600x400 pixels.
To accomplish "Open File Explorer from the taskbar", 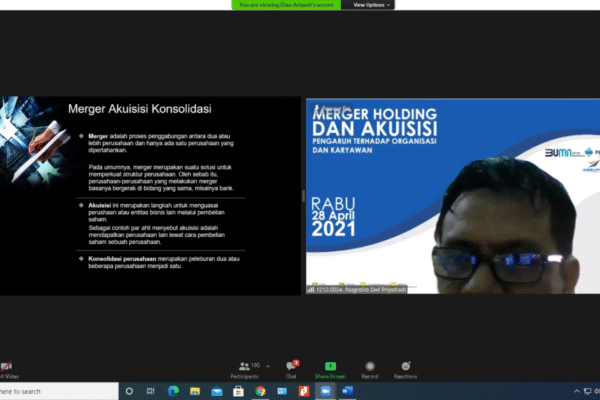I will (195, 391).
